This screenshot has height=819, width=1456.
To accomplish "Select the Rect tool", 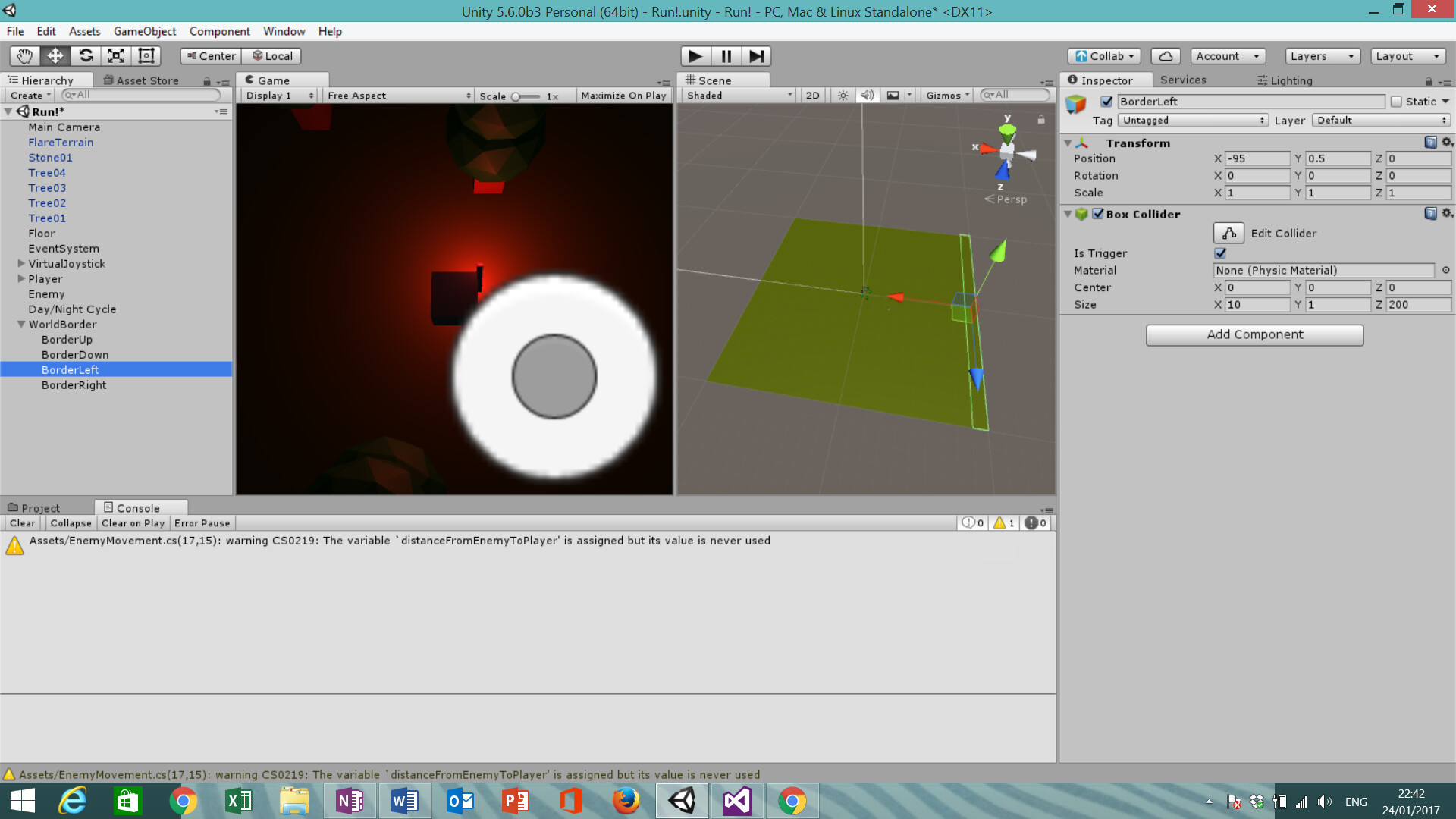I will point(146,55).
